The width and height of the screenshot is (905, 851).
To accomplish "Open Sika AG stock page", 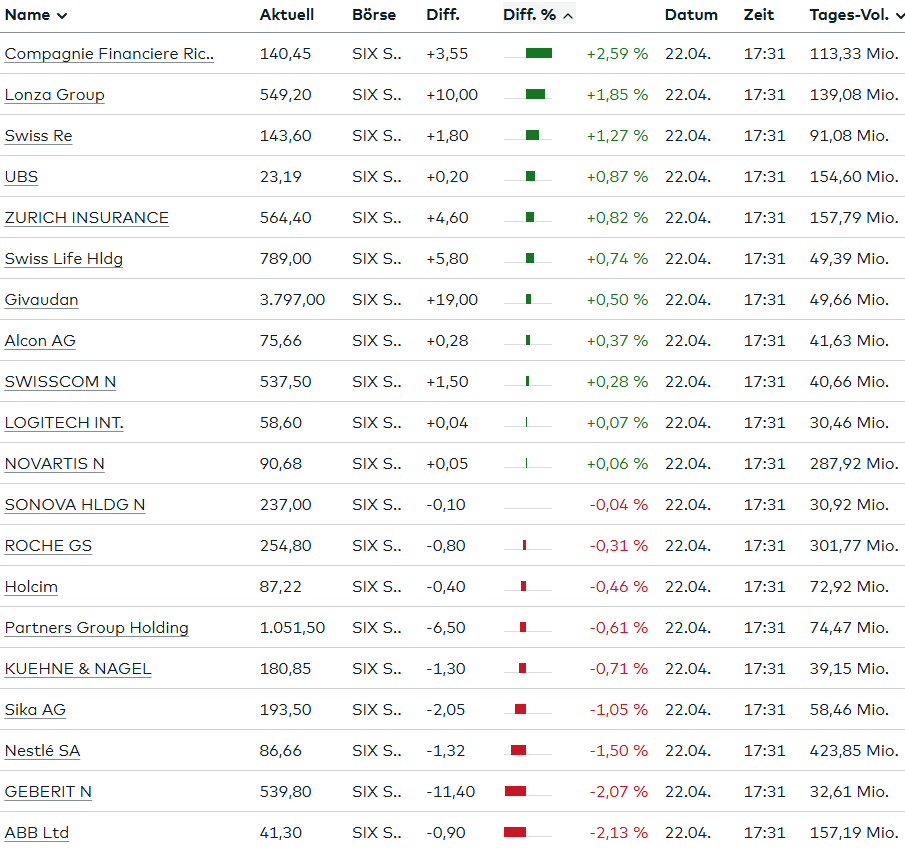I will coord(35,710).
